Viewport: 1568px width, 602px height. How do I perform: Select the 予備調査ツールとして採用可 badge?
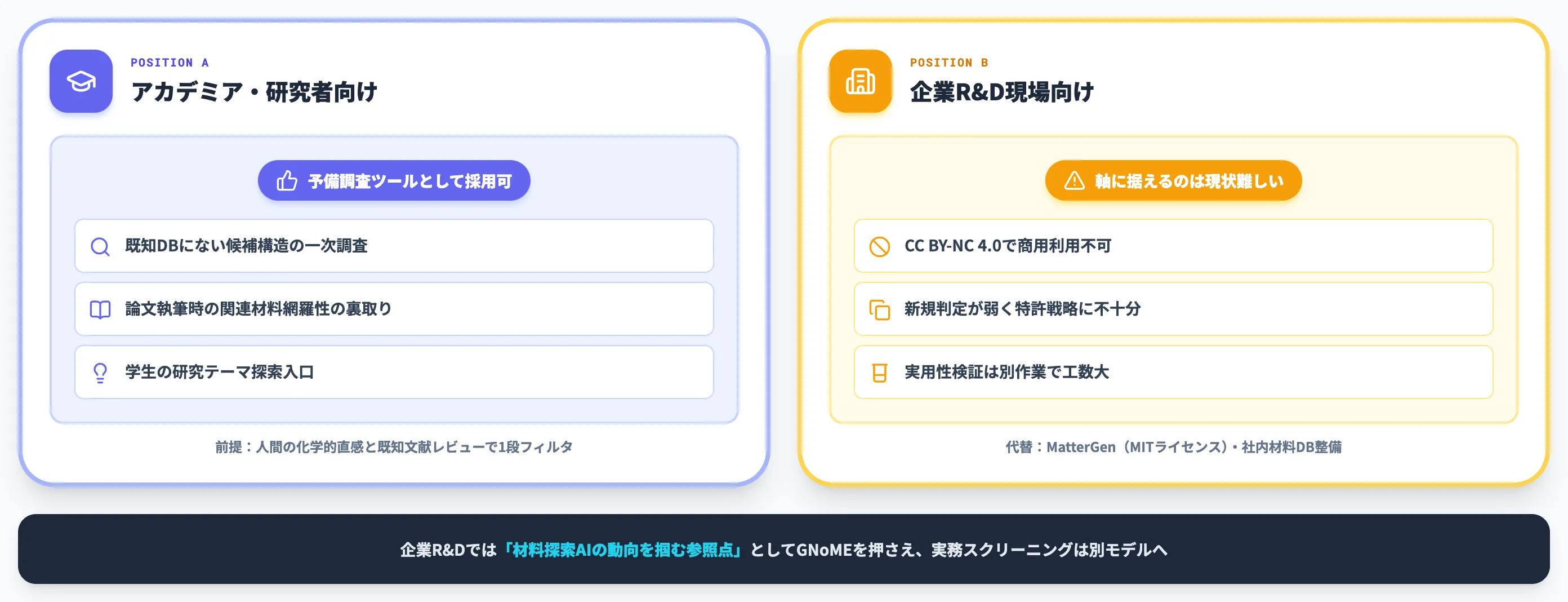tap(394, 180)
